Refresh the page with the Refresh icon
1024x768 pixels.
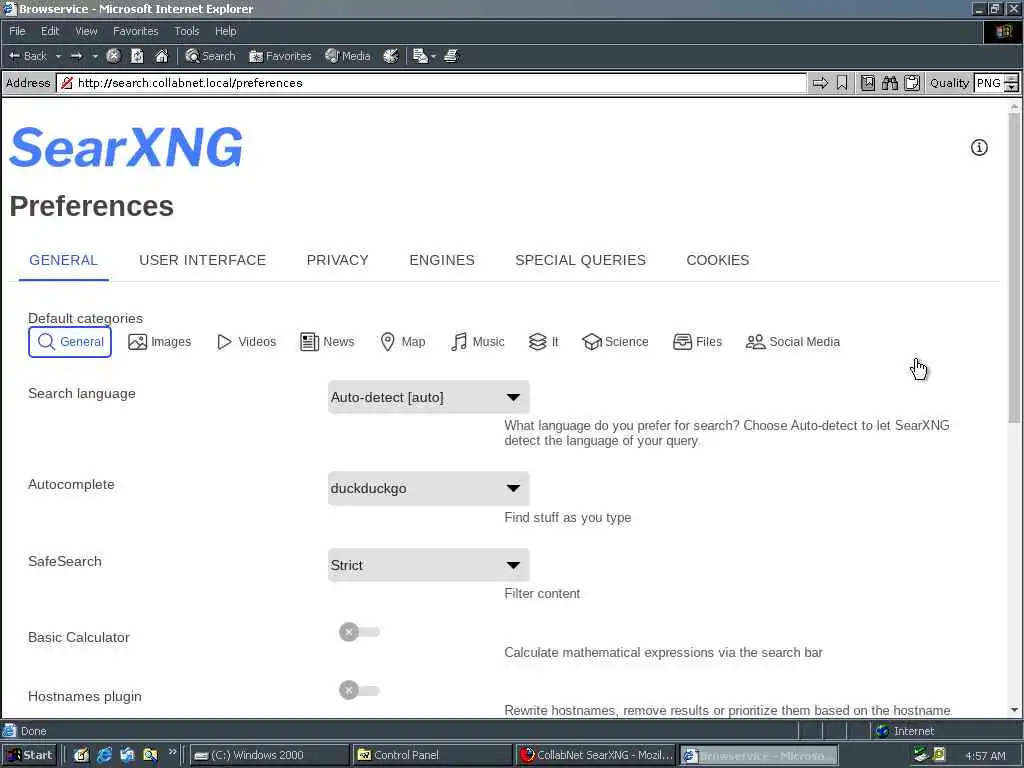pos(137,56)
